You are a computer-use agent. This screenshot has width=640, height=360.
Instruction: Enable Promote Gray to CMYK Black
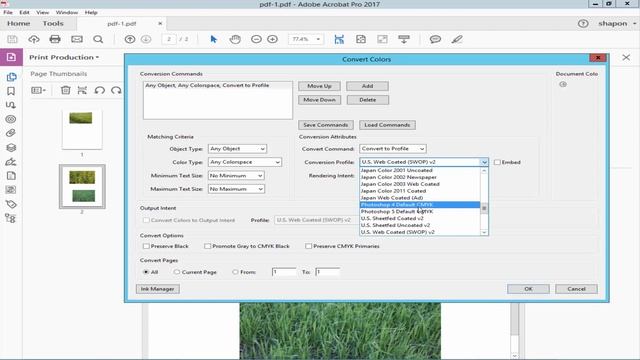tap(207, 246)
